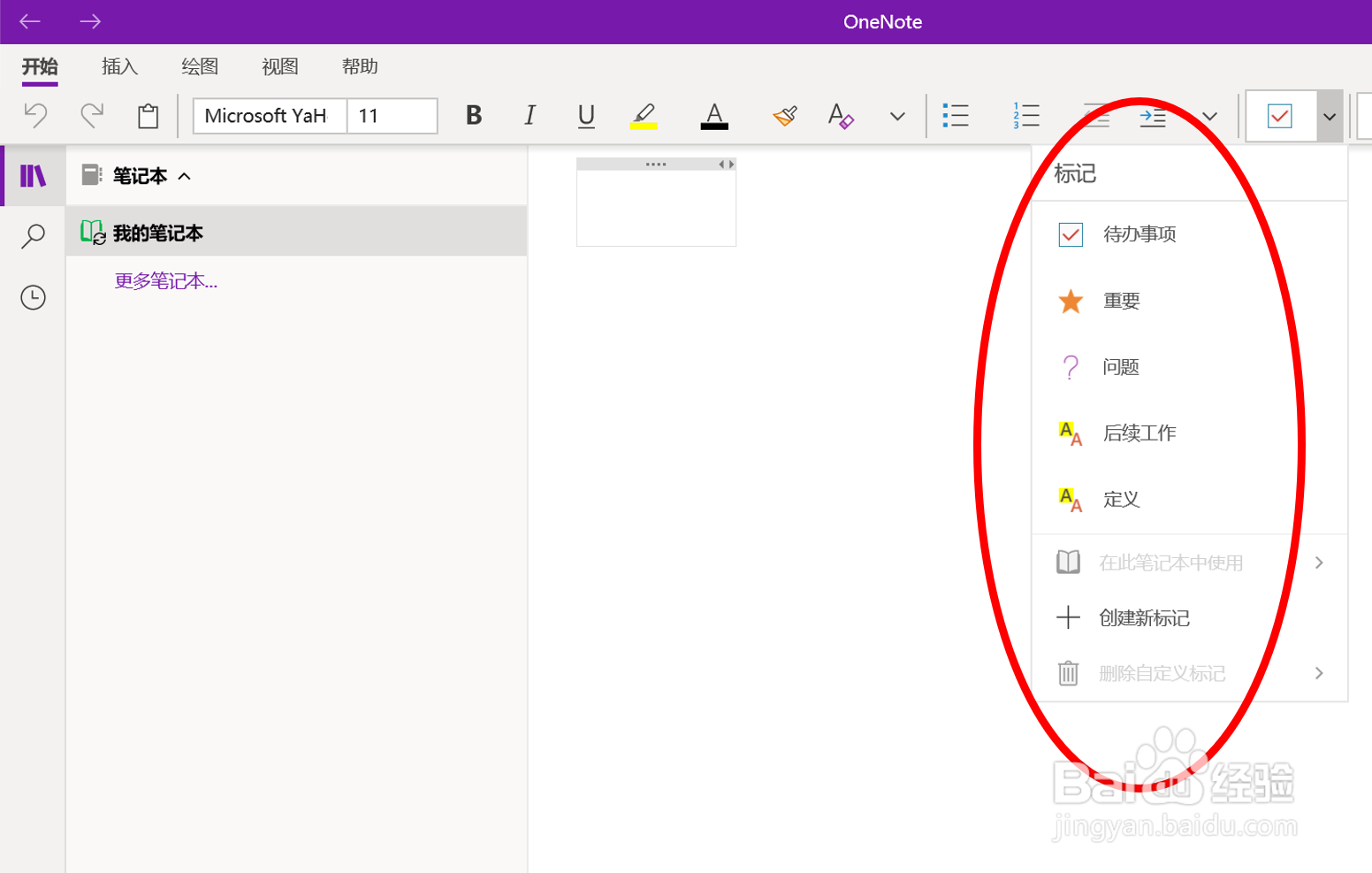Toggle bold formatting
The height and width of the screenshot is (873, 1372).
click(474, 115)
